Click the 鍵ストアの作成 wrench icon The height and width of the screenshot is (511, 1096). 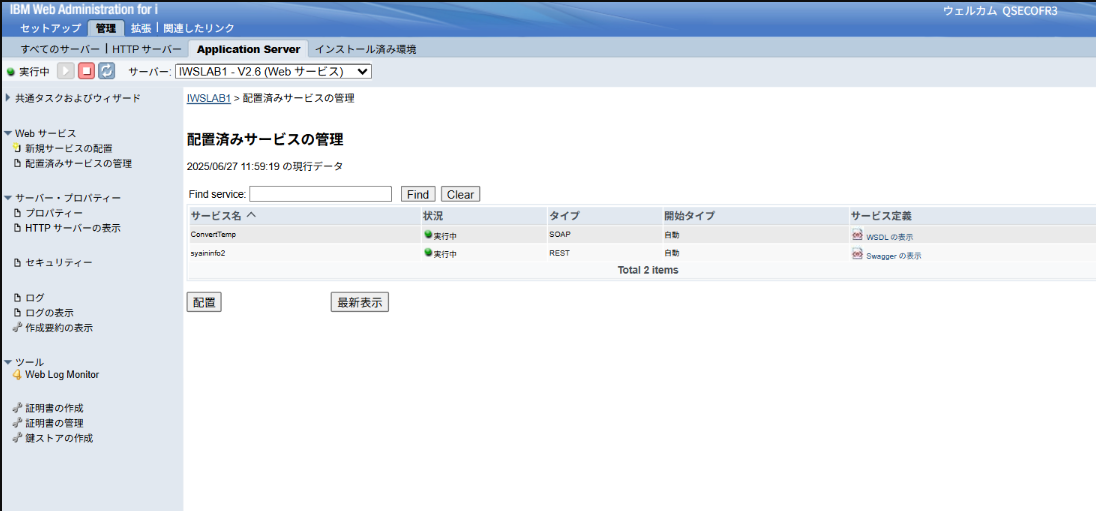click(x=17, y=438)
